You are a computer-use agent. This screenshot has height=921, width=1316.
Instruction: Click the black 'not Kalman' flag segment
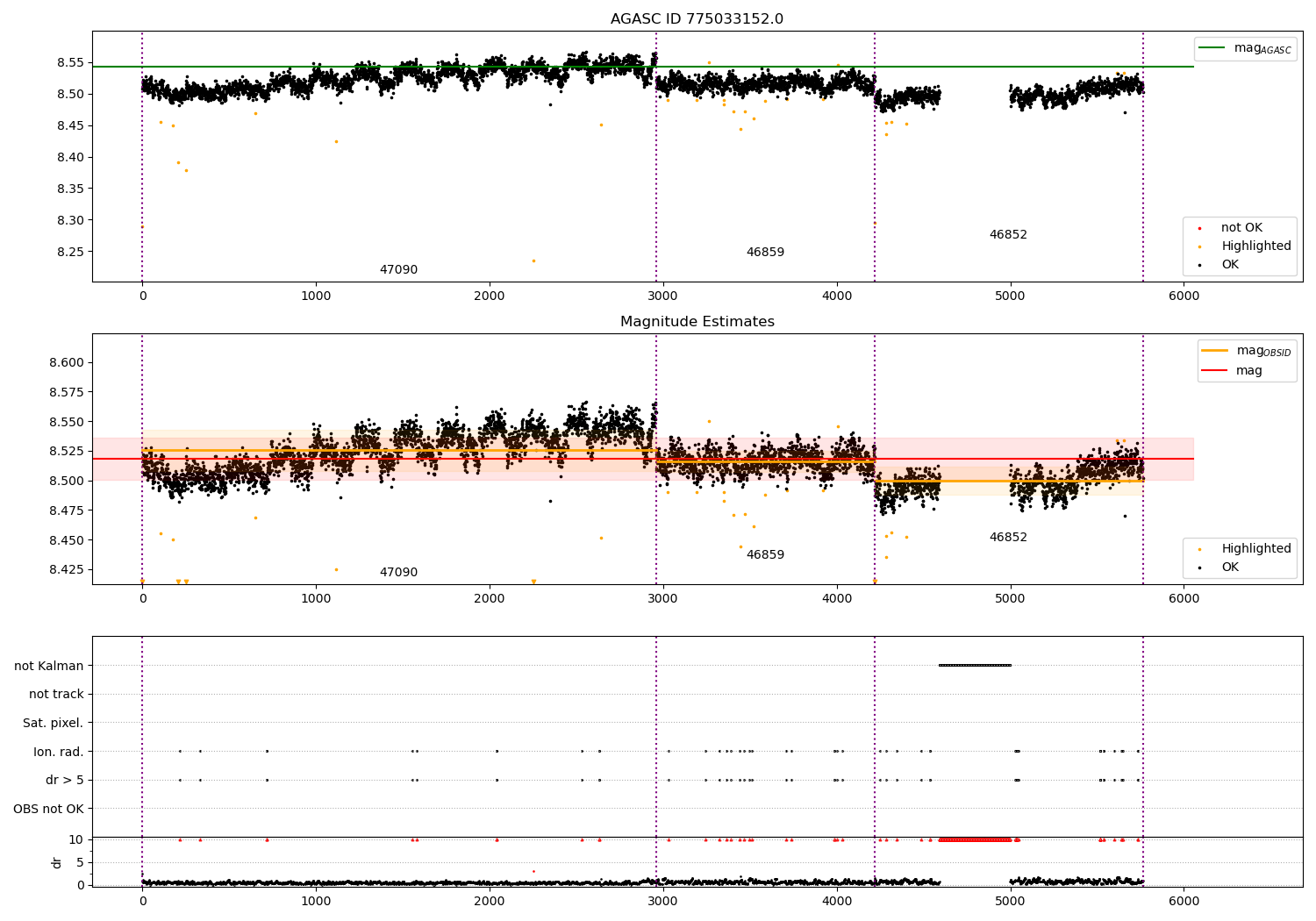[x=975, y=666]
